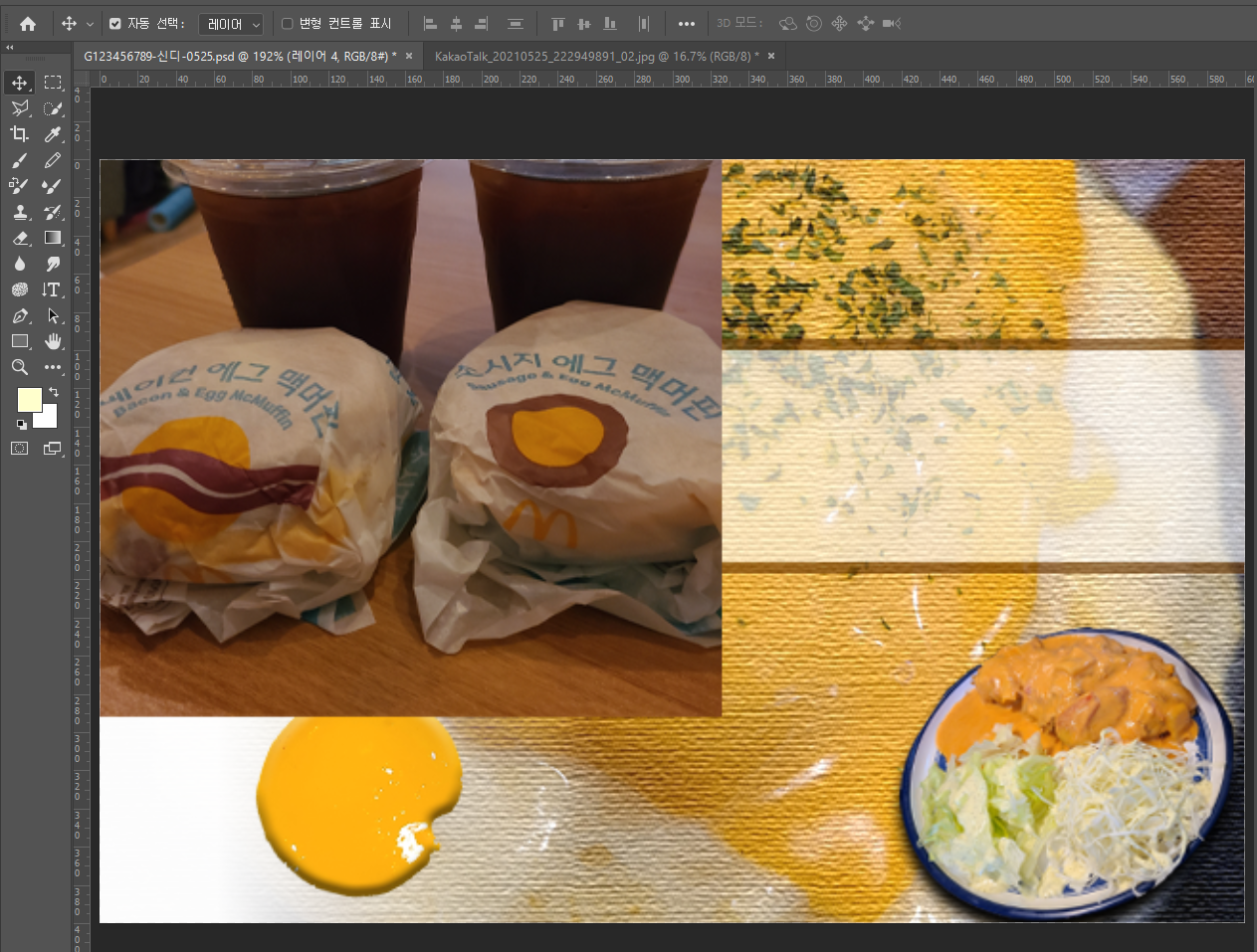1257x952 pixels.
Task: Click 3D roll object icon
Action: pos(814,23)
